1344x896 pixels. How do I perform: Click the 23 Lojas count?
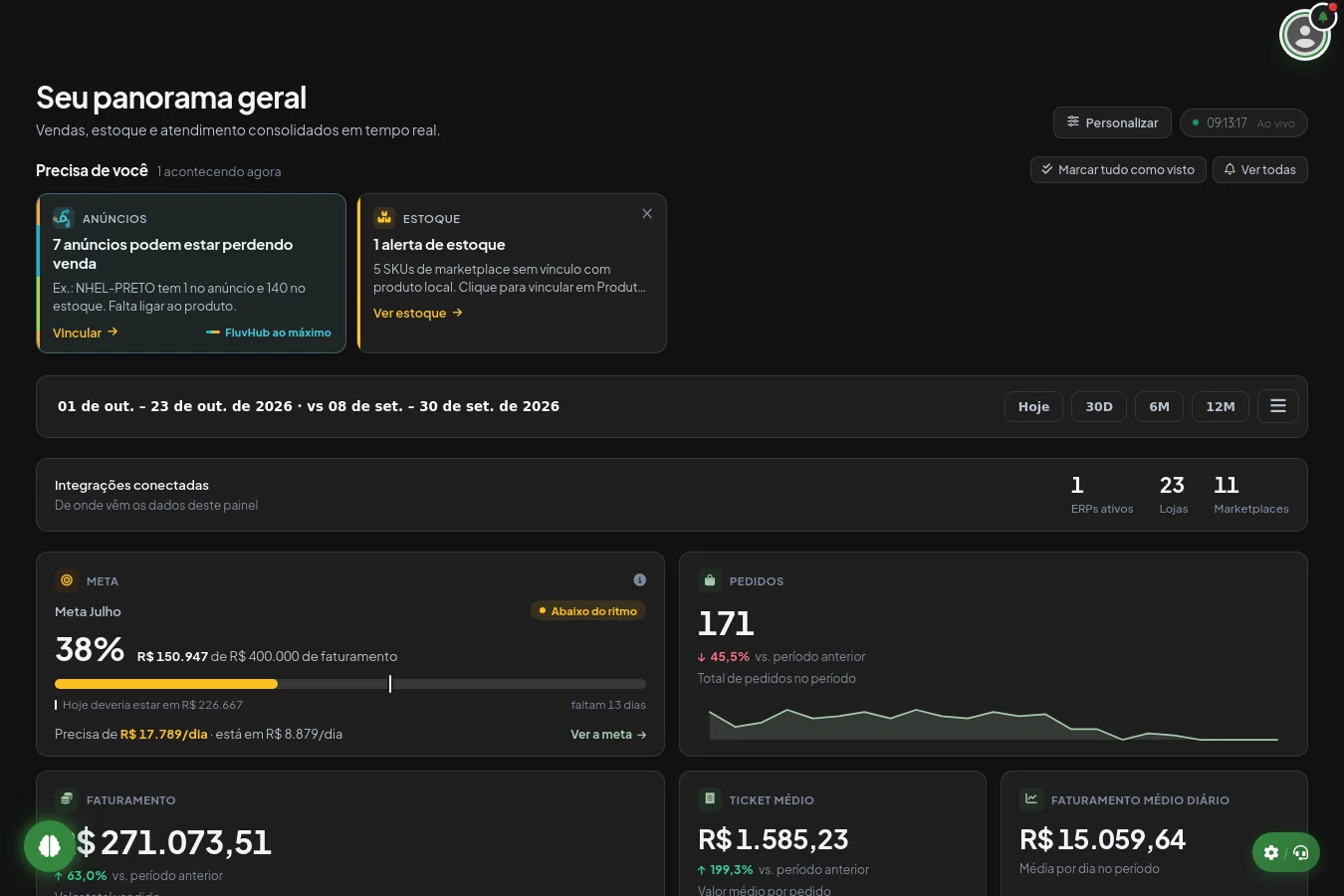click(x=1173, y=494)
